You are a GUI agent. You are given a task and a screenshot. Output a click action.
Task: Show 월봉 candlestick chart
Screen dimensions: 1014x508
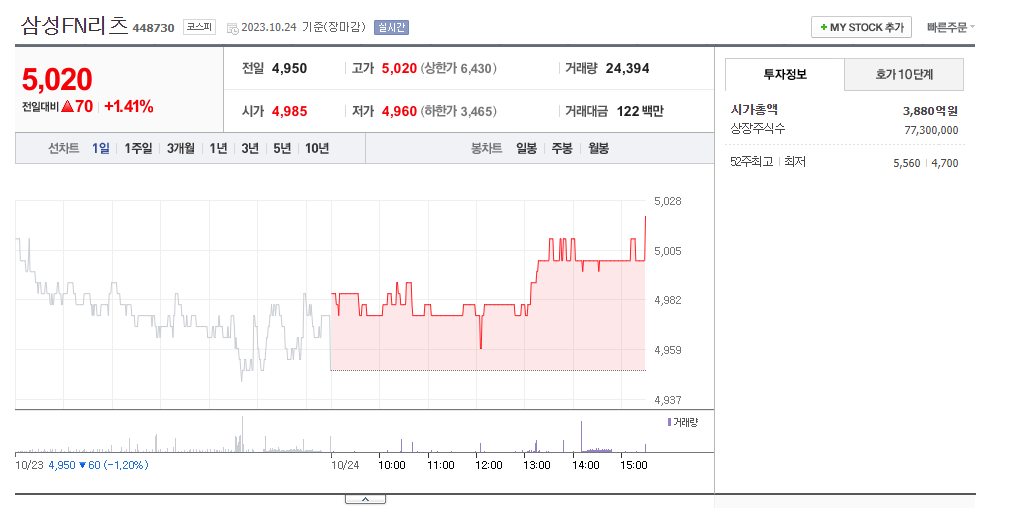click(x=598, y=148)
